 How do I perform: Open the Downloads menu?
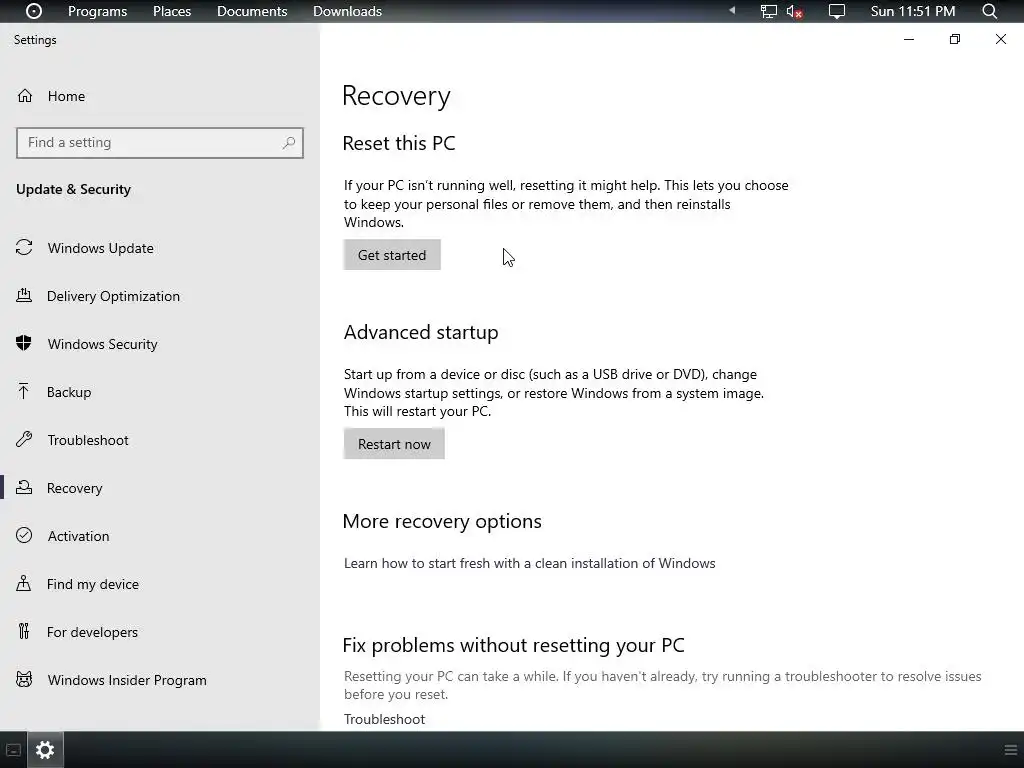coord(347,11)
